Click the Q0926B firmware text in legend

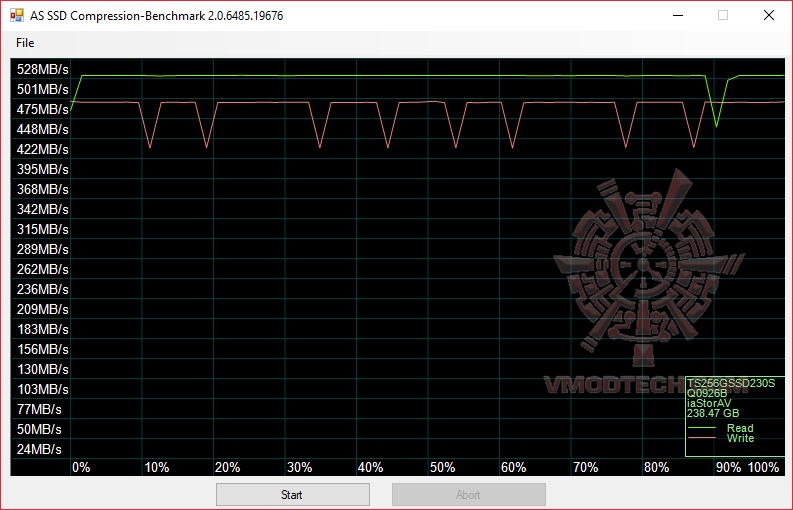707,393
